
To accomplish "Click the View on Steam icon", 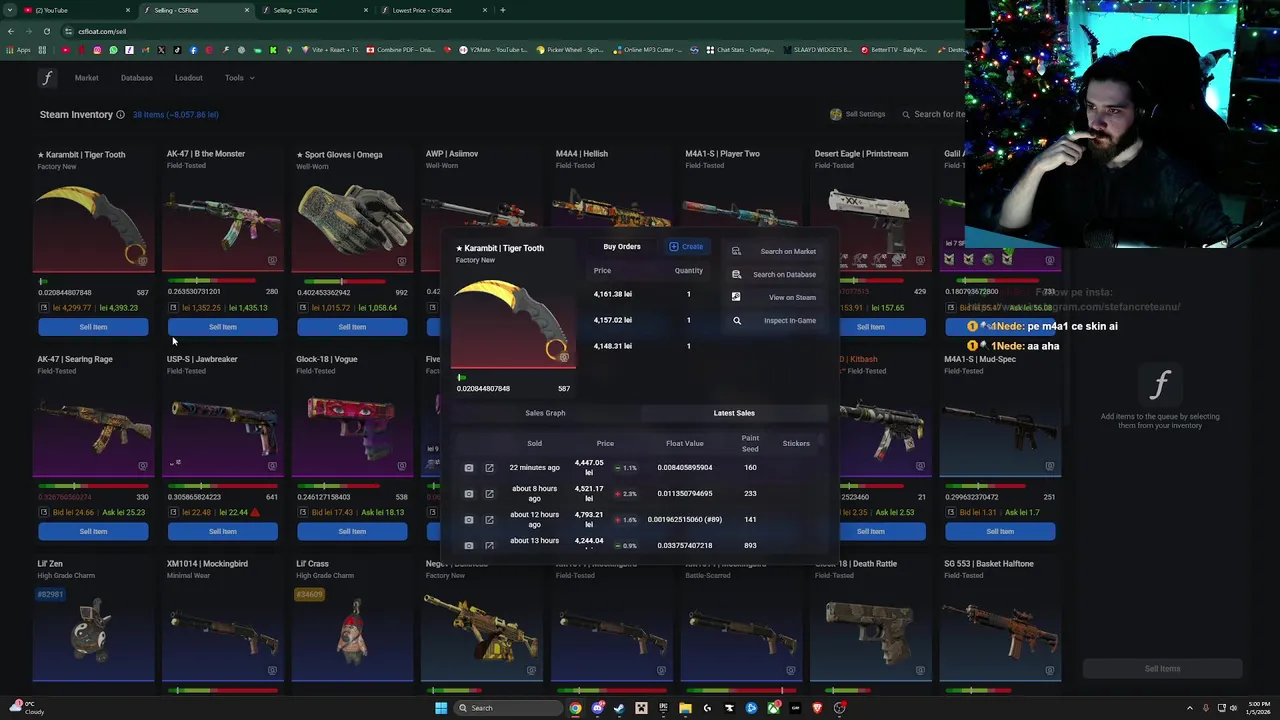I will (x=736, y=297).
